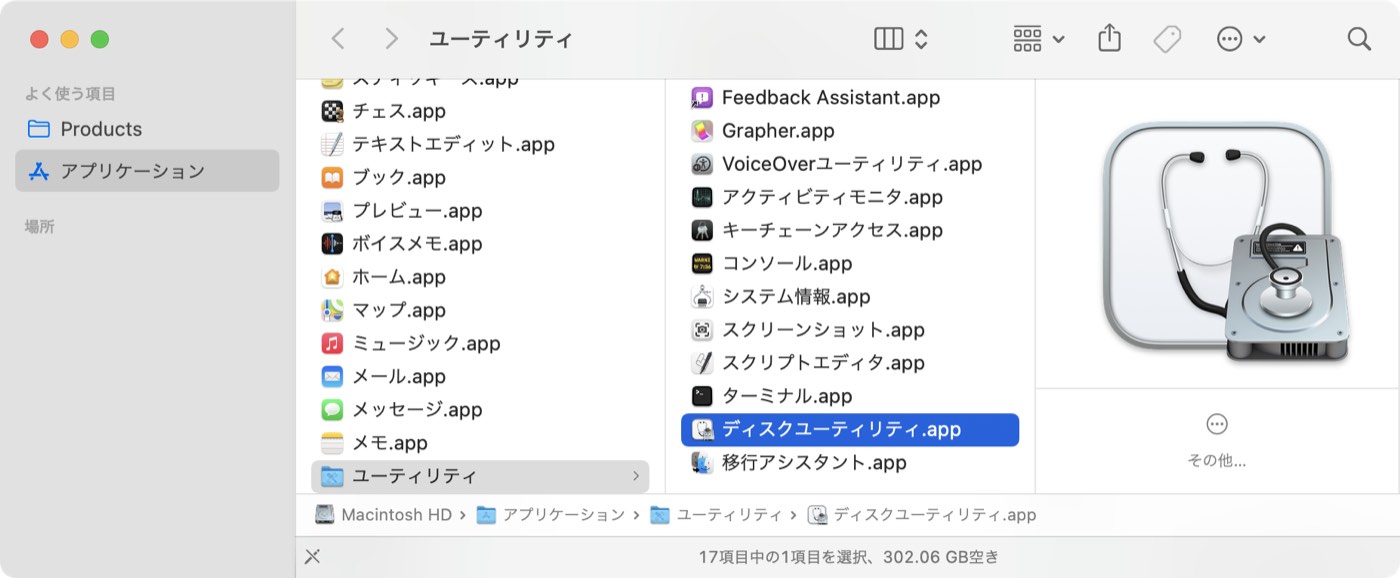This screenshot has width=1400, height=578.
Task: Click the ホーム.app icon
Action: click(332, 277)
